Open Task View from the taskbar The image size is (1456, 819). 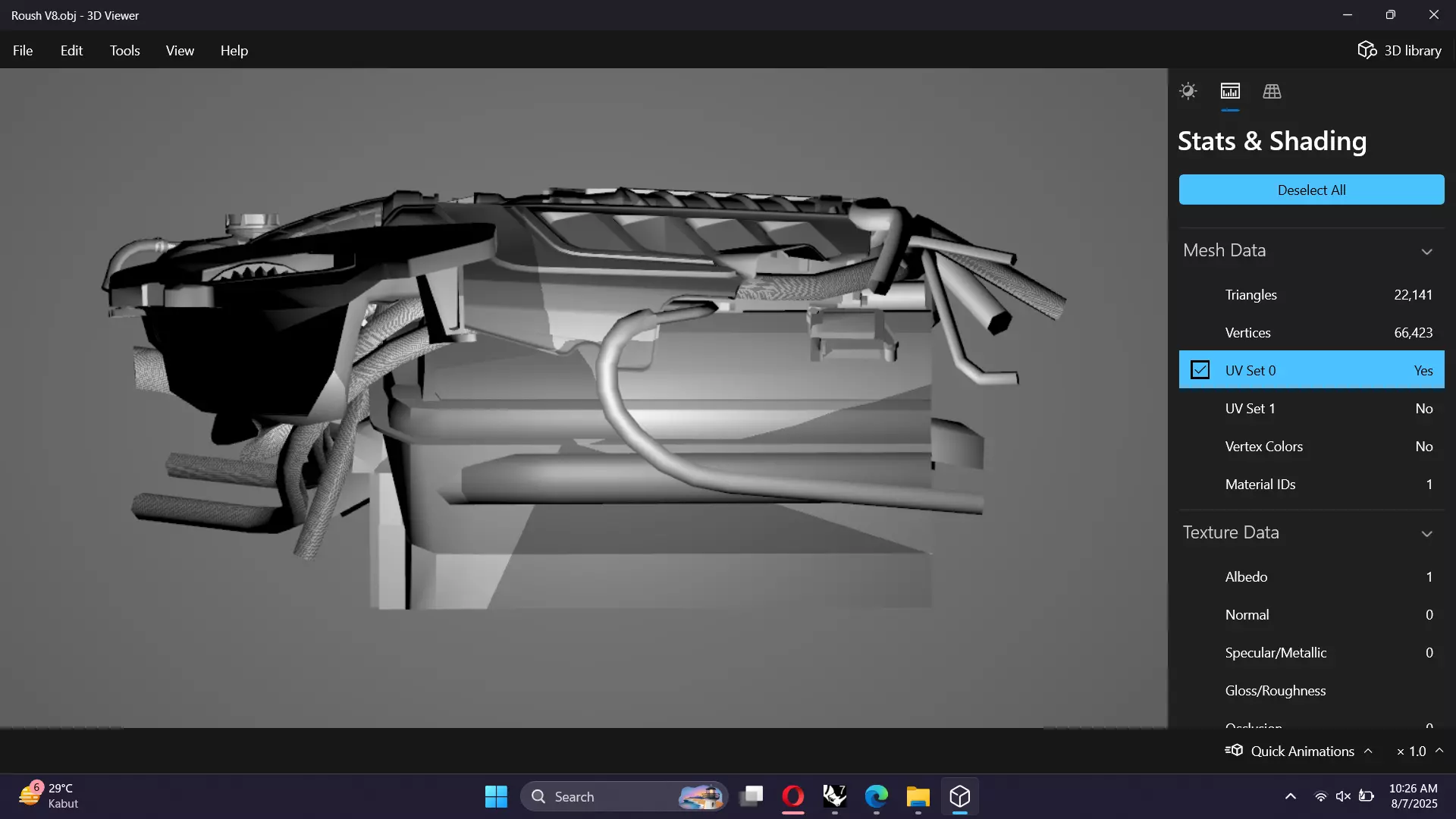(752, 796)
